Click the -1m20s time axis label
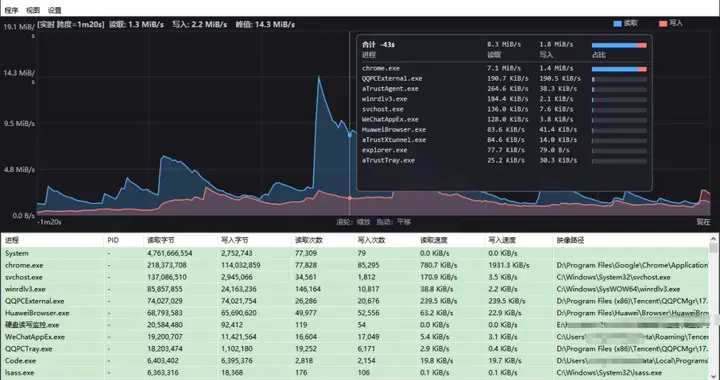Screen dimensions: 720x380 coord(49,222)
